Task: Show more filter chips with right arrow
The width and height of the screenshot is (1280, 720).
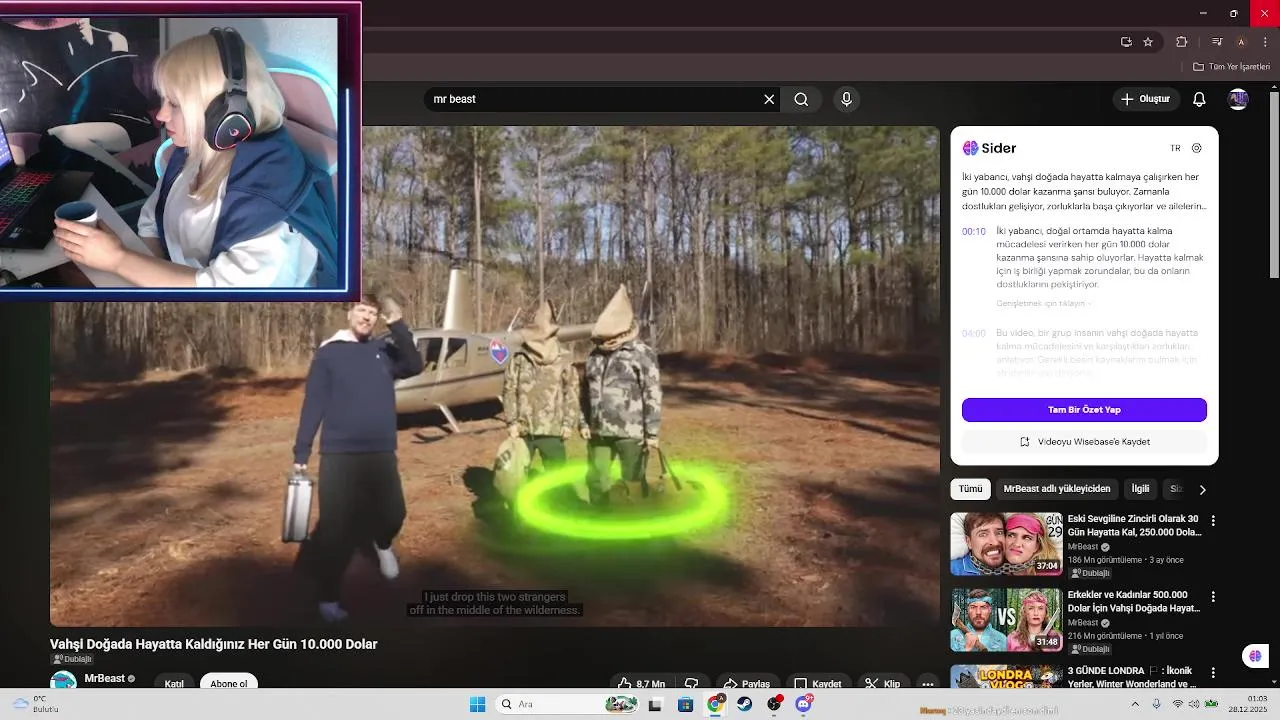Action: click(1202, 489)
